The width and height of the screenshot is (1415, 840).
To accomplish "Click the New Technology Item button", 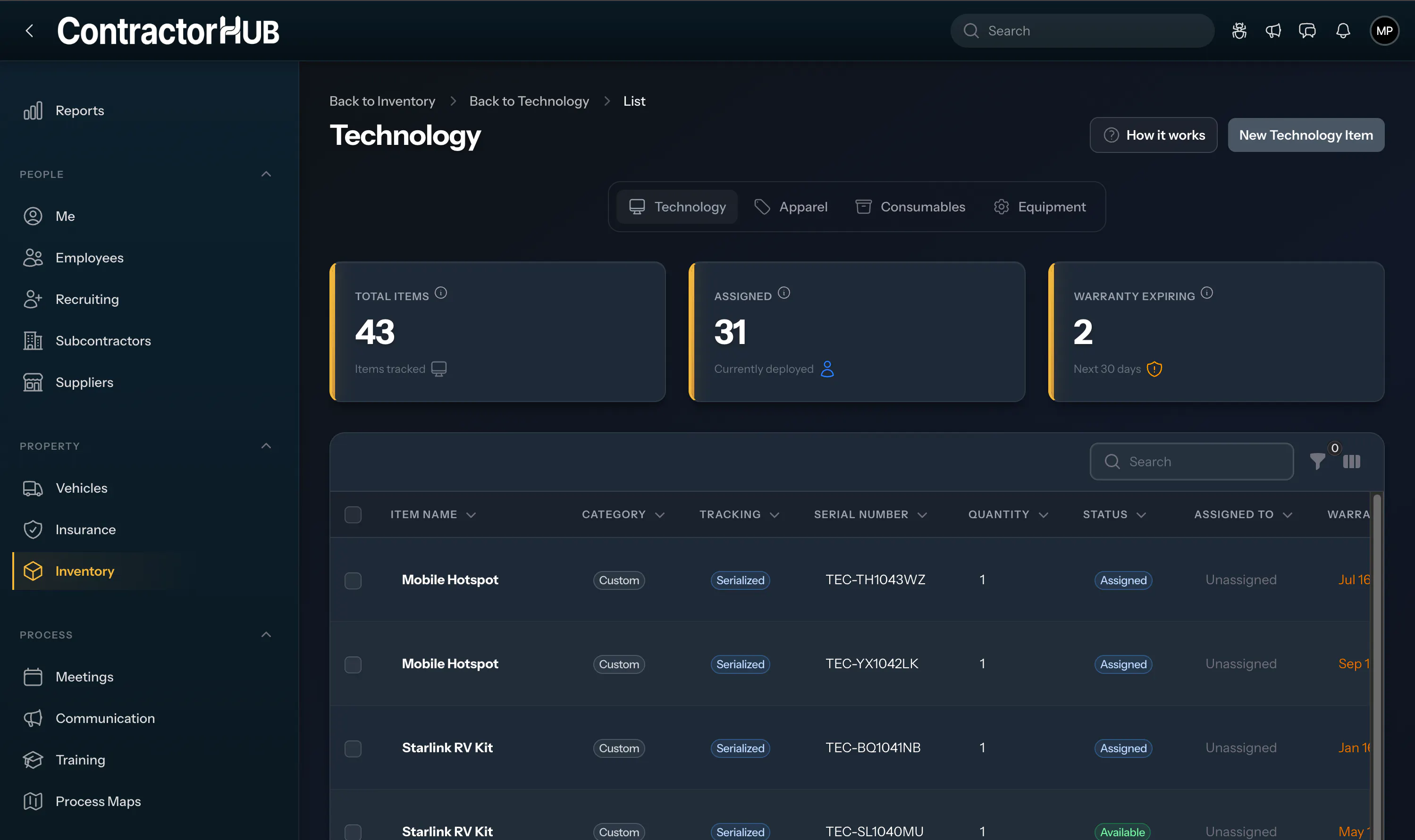I will tap(1306, 134).
